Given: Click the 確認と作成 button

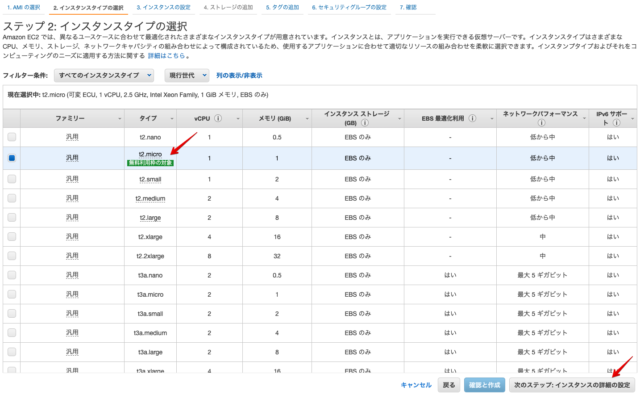Looking at the screenshot, I should tap(484, 385).
